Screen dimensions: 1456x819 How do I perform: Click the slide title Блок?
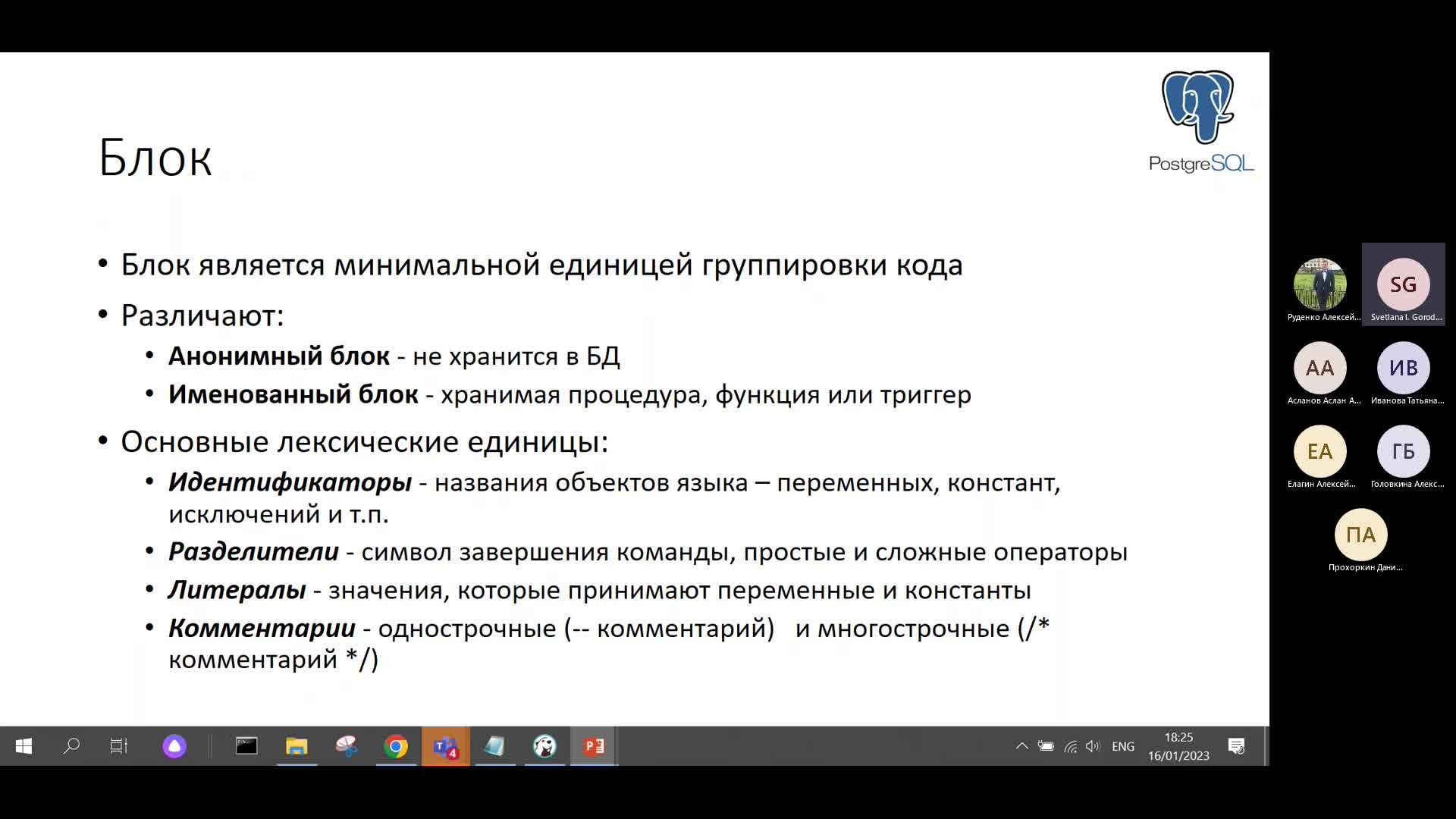(155, 158)
